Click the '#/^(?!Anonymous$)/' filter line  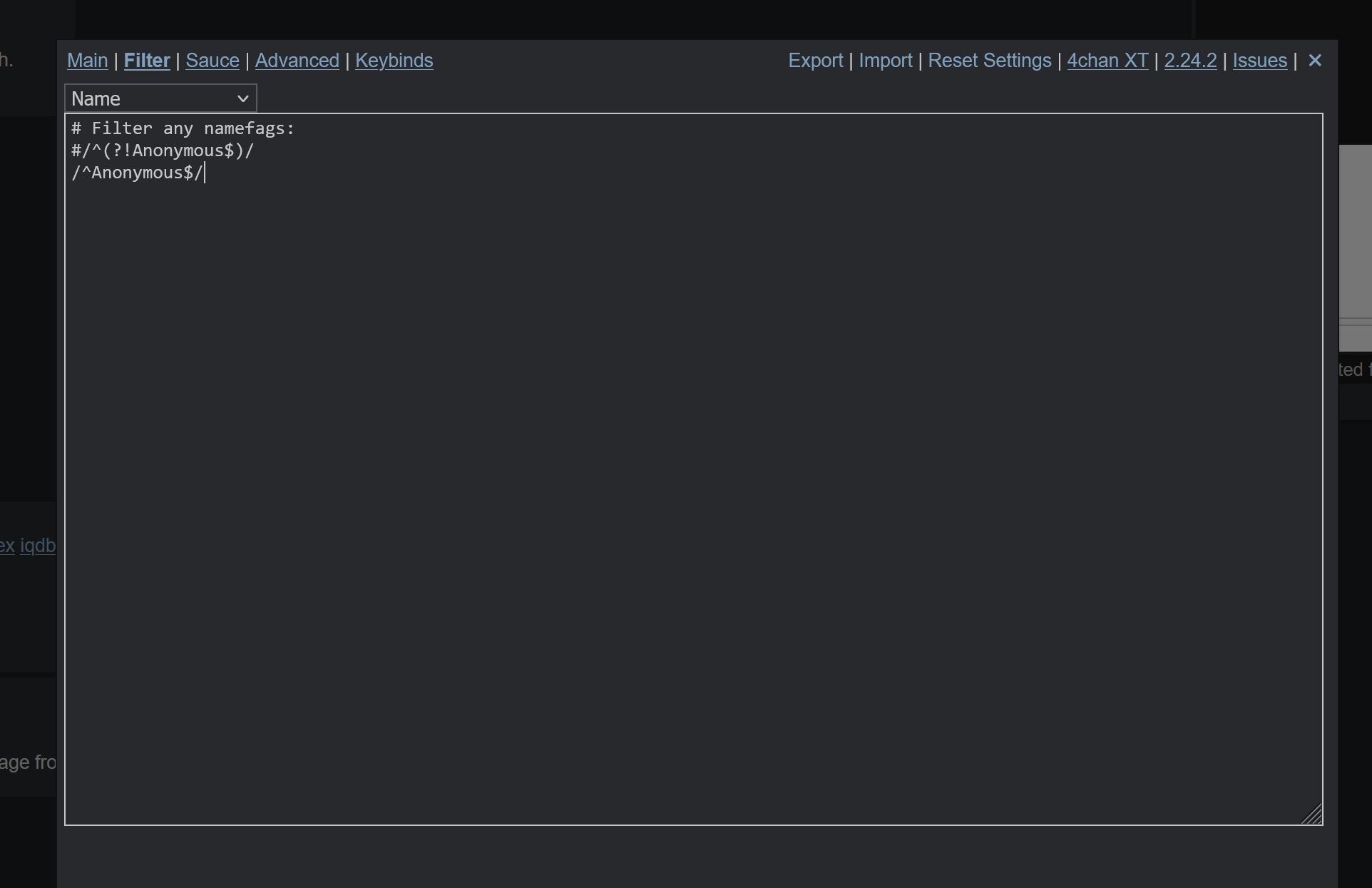163,150
